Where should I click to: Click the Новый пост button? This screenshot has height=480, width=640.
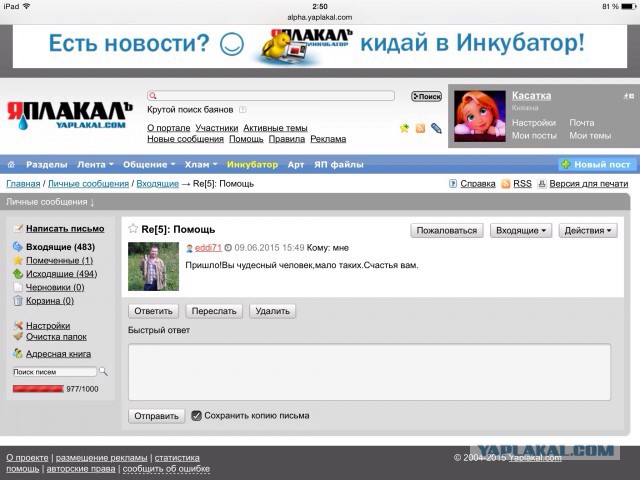[x=597, y=164]
